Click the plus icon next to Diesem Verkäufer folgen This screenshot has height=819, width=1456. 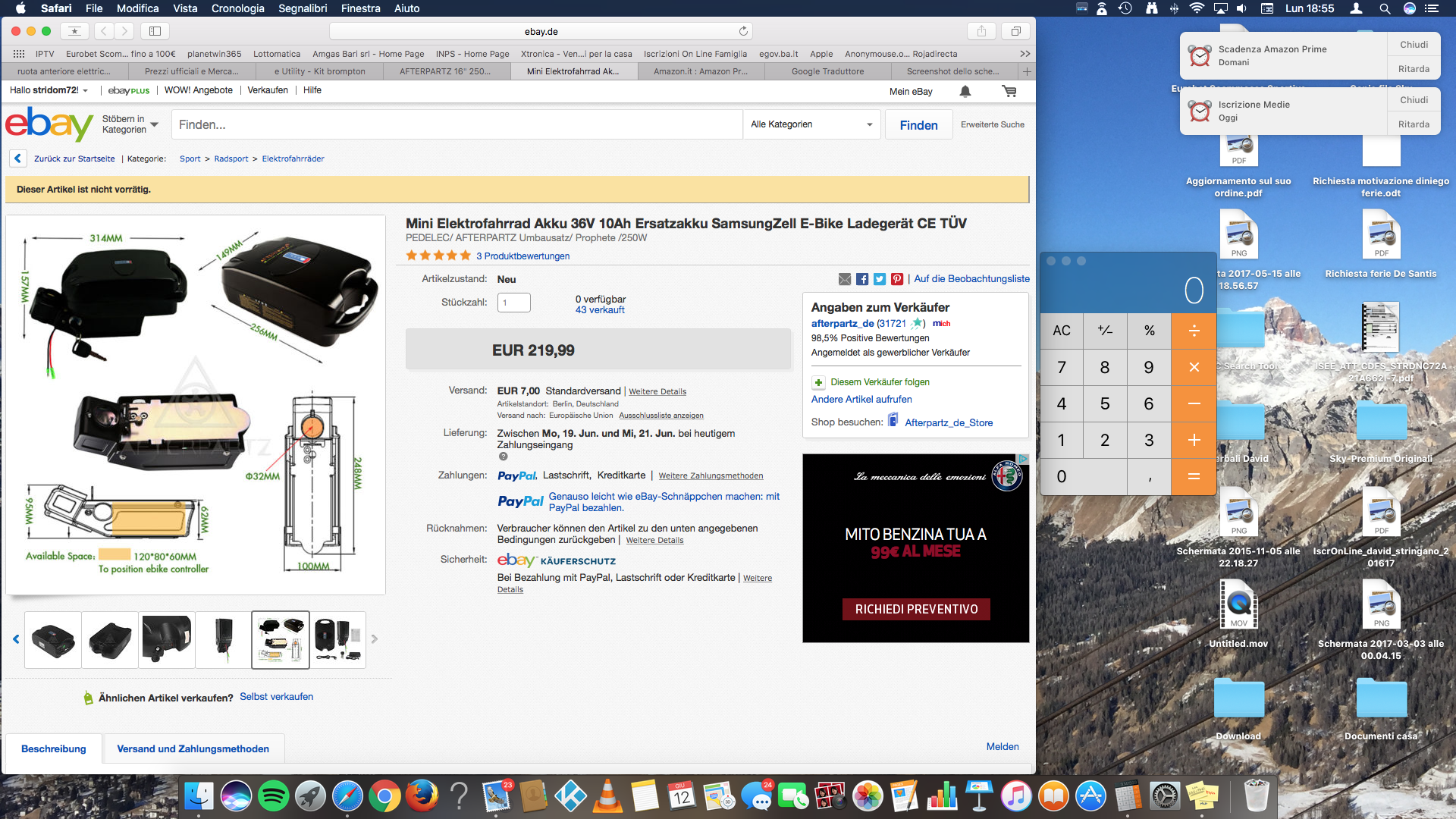(818, 382)
